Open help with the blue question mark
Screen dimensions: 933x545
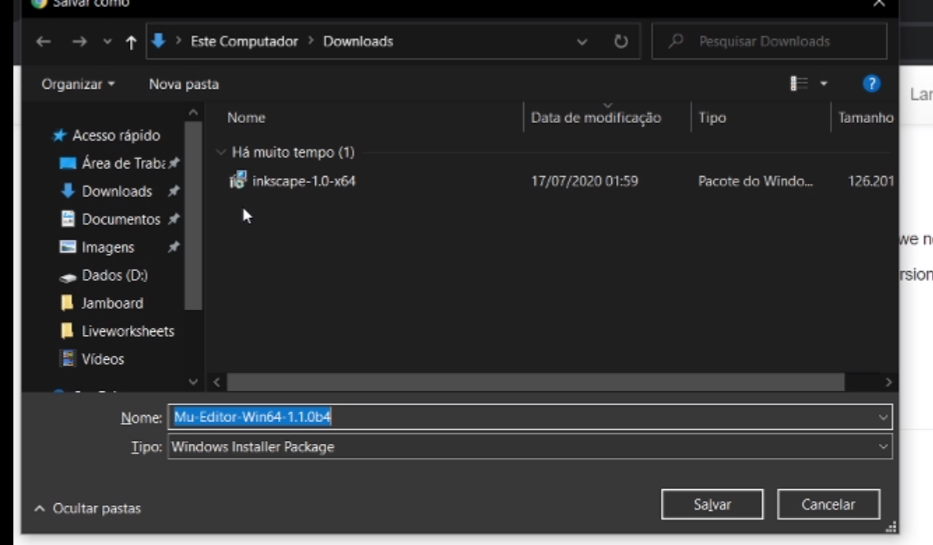point(871,84)
